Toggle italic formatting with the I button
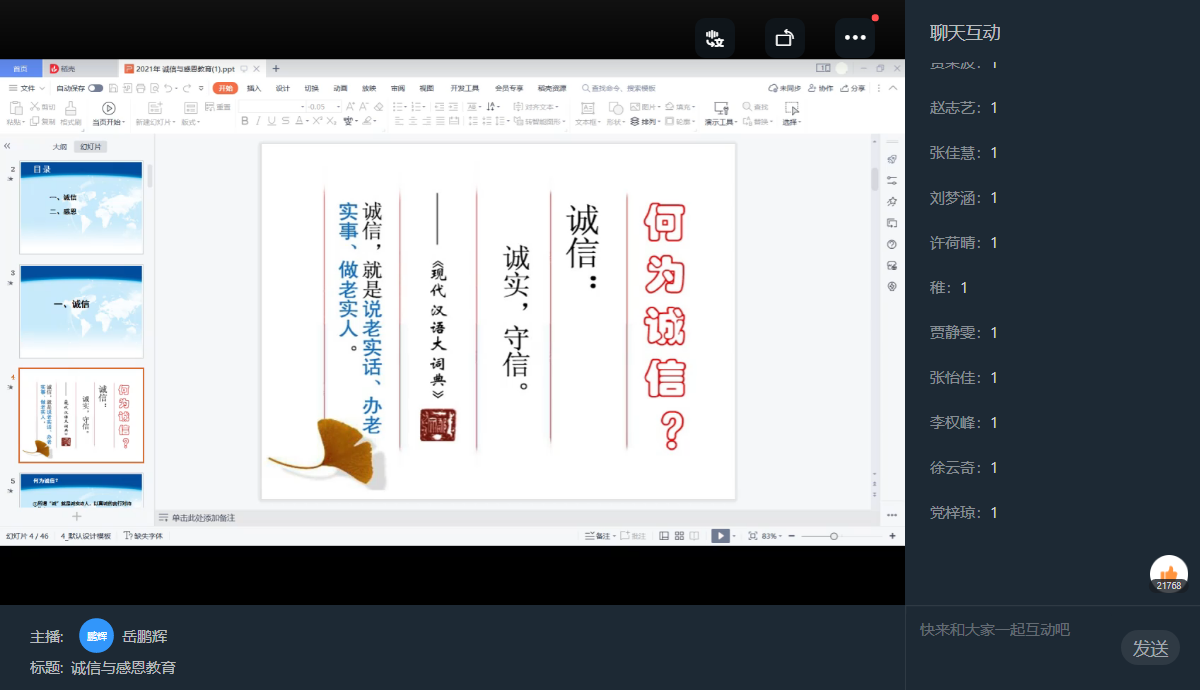1200x690 pixels. 258,121
